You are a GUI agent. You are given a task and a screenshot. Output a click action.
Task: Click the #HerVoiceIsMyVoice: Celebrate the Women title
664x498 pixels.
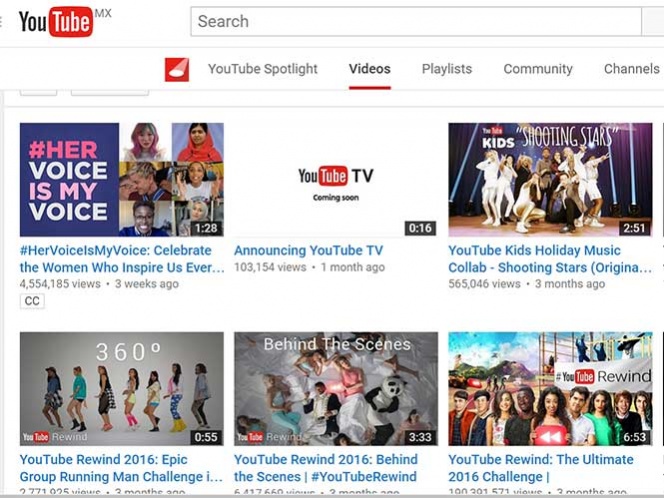pos(122,259)
